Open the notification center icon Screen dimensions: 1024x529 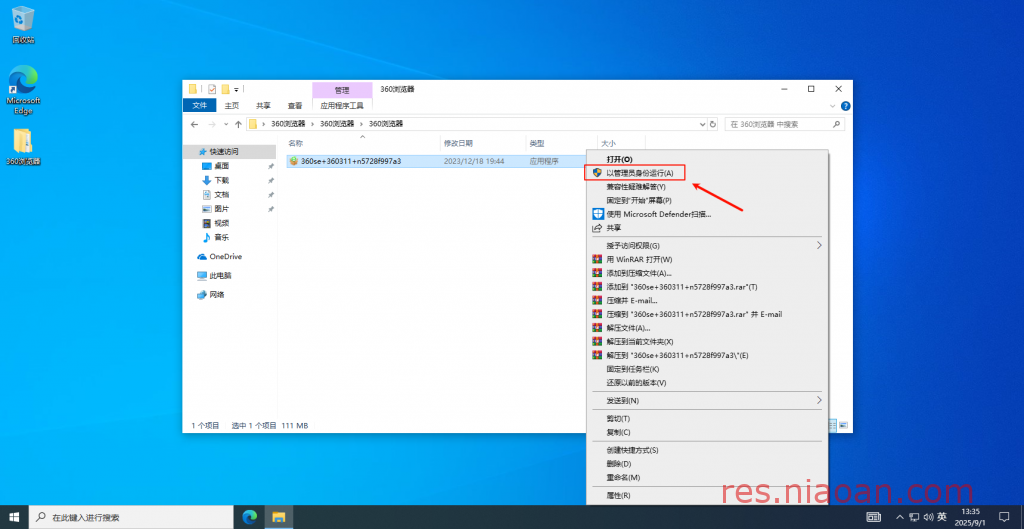[1004, 517]
